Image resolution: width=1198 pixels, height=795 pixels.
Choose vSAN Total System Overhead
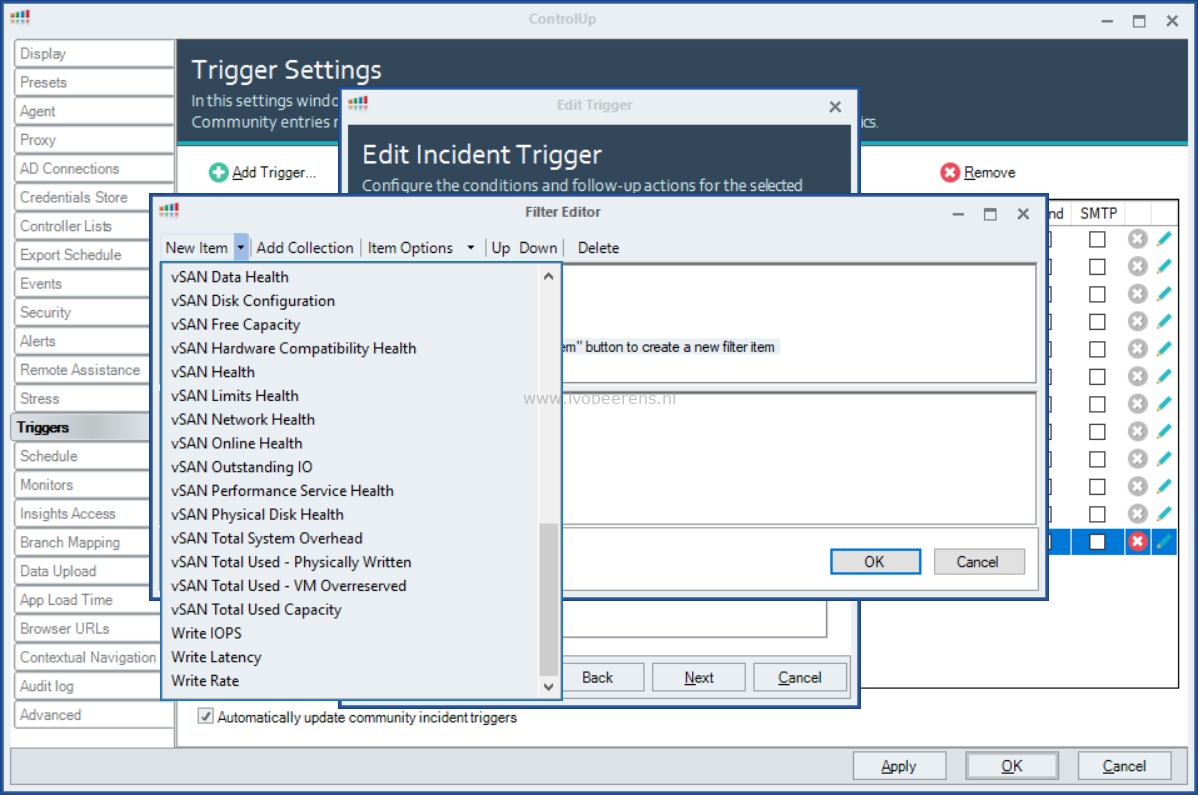(x=267, y=538)
